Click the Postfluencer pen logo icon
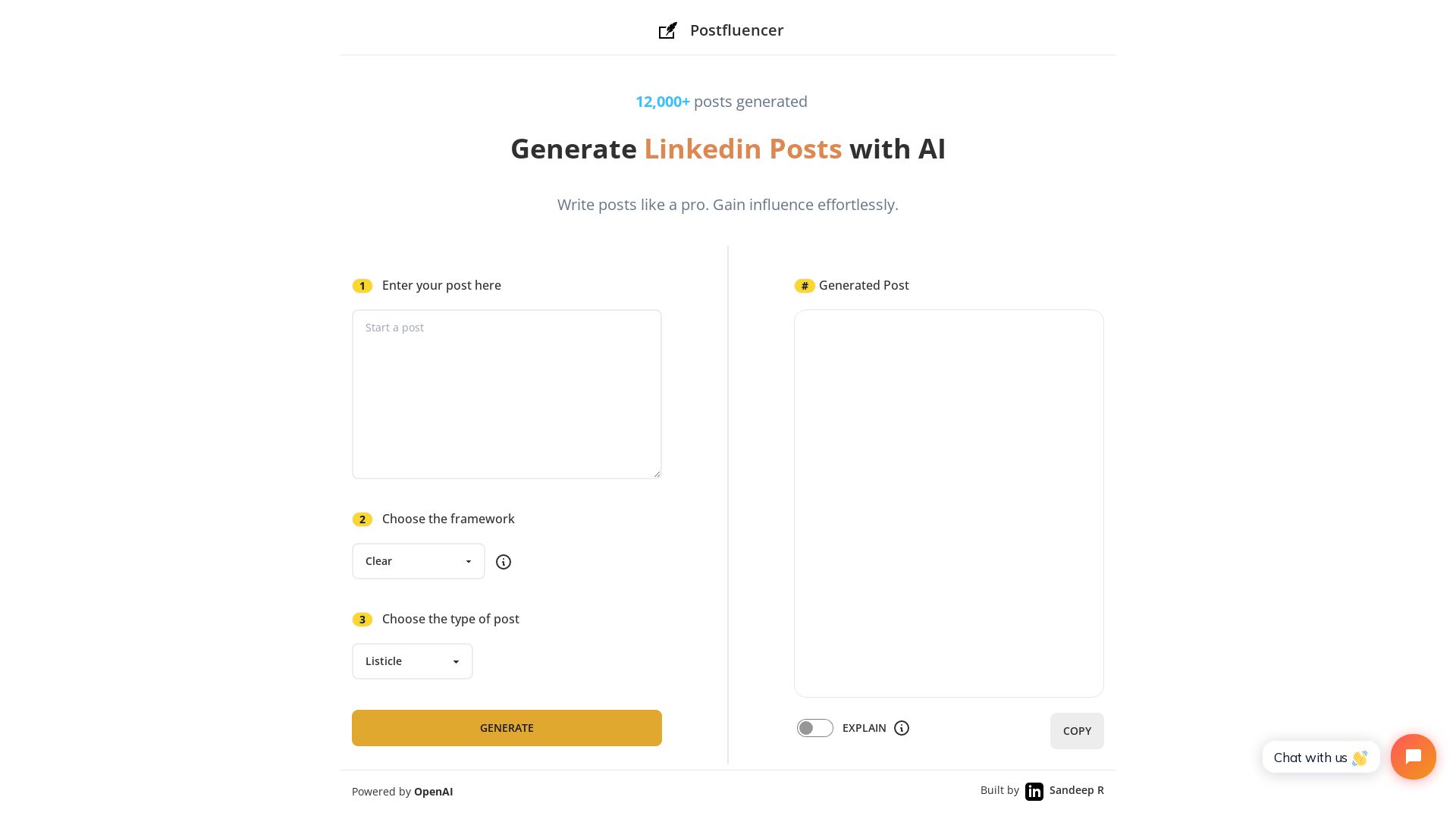The width and height of the screenshot is (1456, 819). [x=667, y=31]
